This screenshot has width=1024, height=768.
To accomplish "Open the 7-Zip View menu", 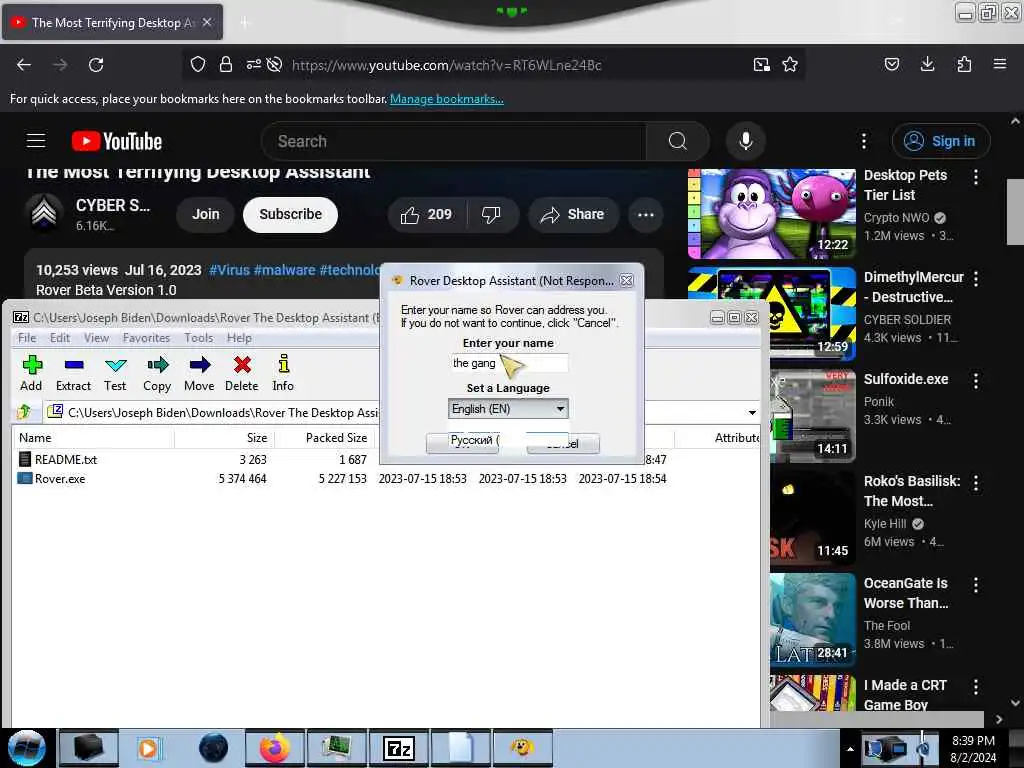I will coord(96,338).
